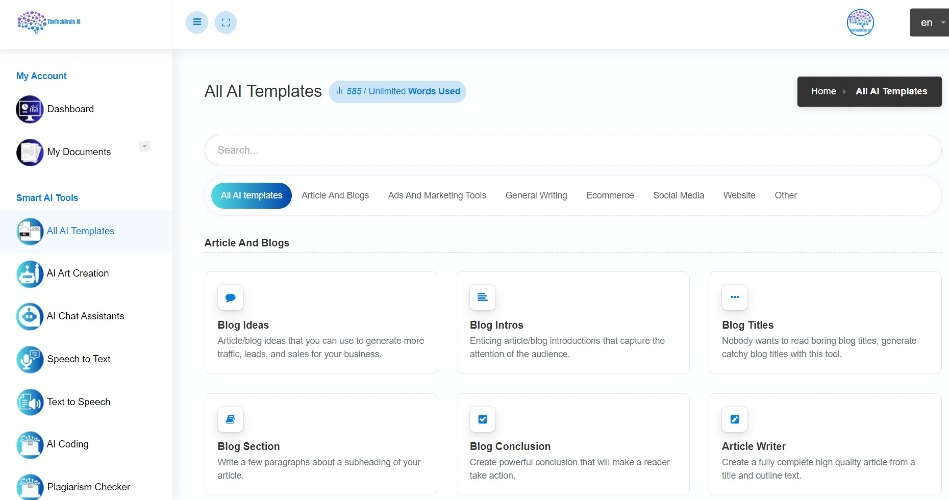This screenshot has height=500, width=949.
Task: Switch to Ads And Marketing Tools tab
Action: click(437, 196)
